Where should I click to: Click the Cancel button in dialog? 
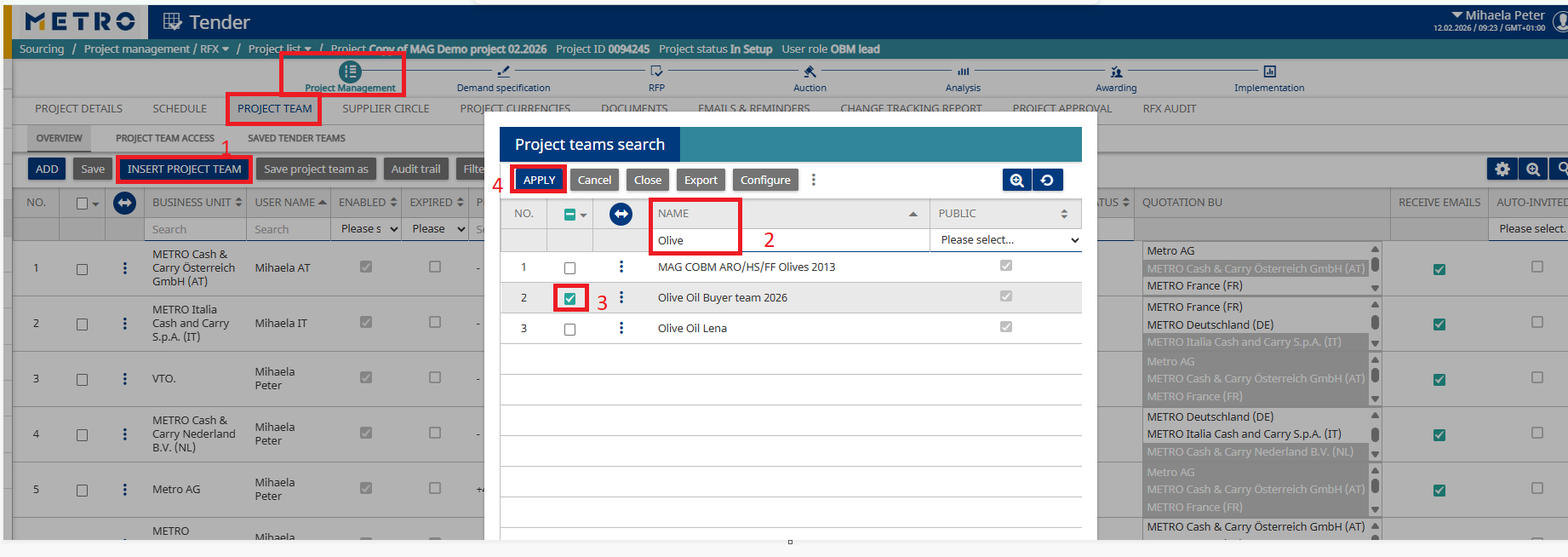[594, 180]
